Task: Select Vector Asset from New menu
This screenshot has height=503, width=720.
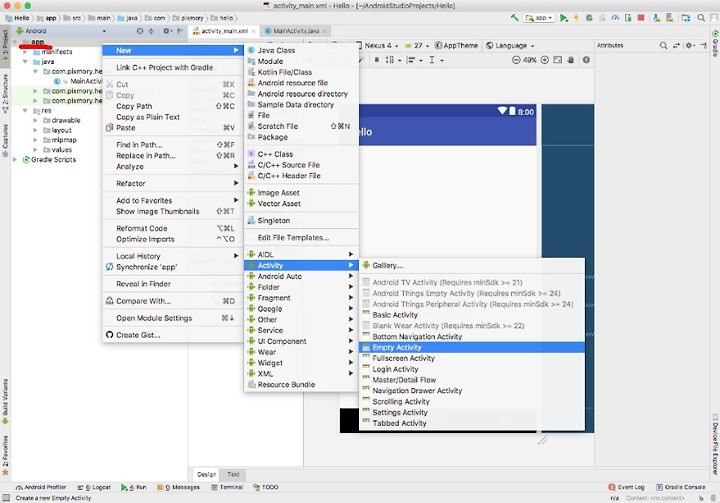Action: click(301, 204)
